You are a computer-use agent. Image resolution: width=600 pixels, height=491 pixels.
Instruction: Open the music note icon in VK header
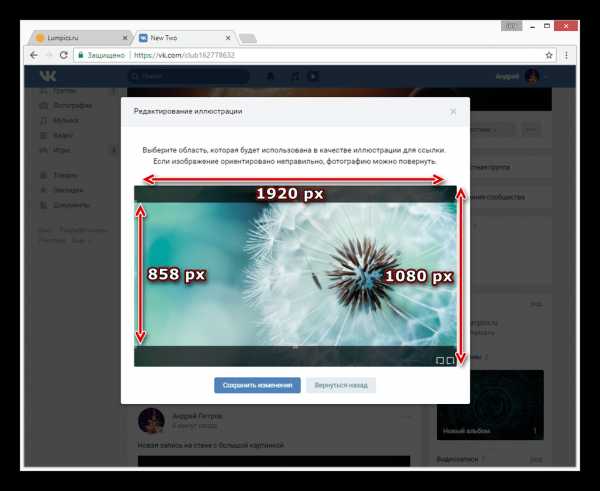coord(295,76)
